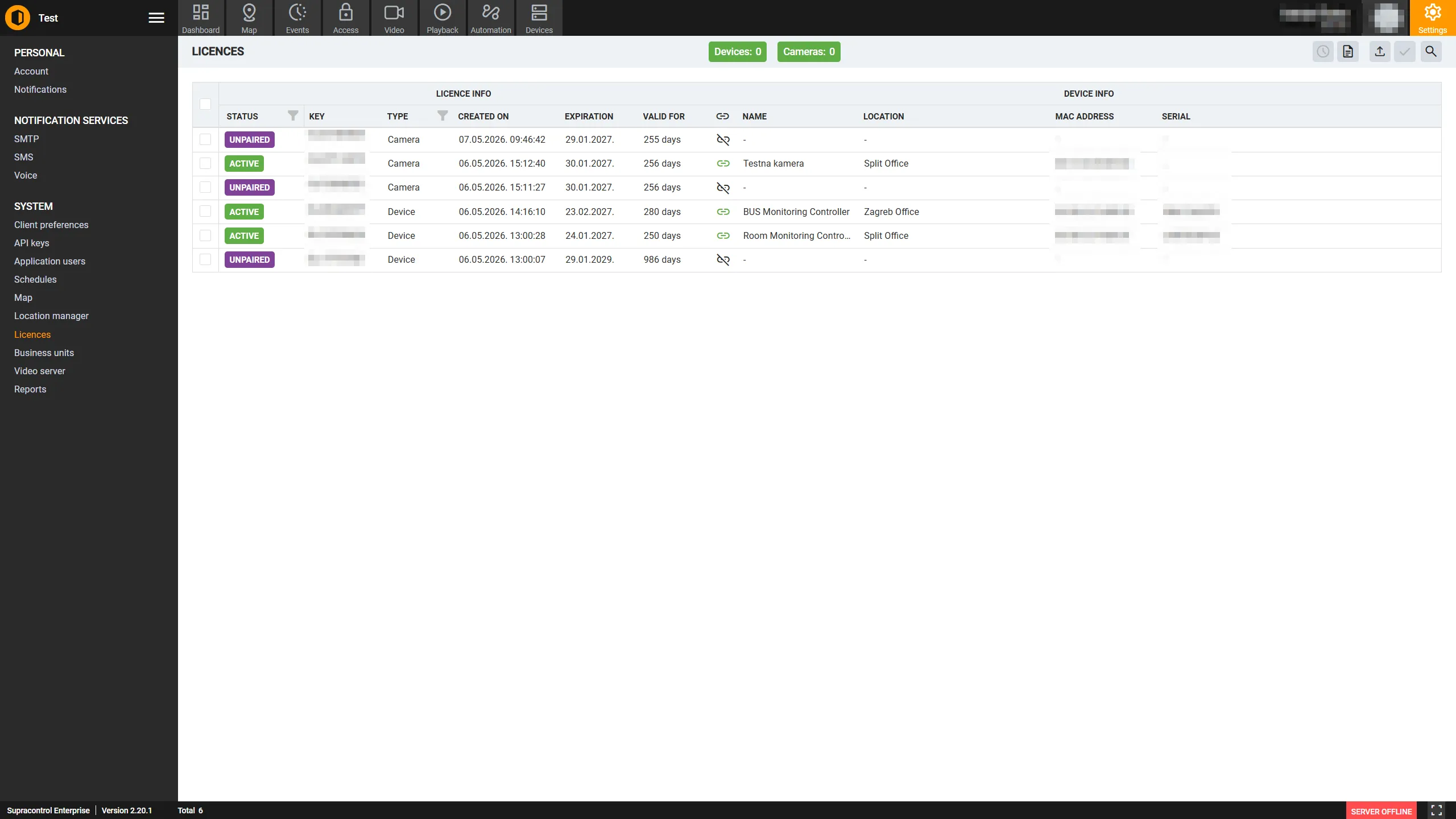Open the Status column filter
1456x819 pixels.
click(293, 116)
